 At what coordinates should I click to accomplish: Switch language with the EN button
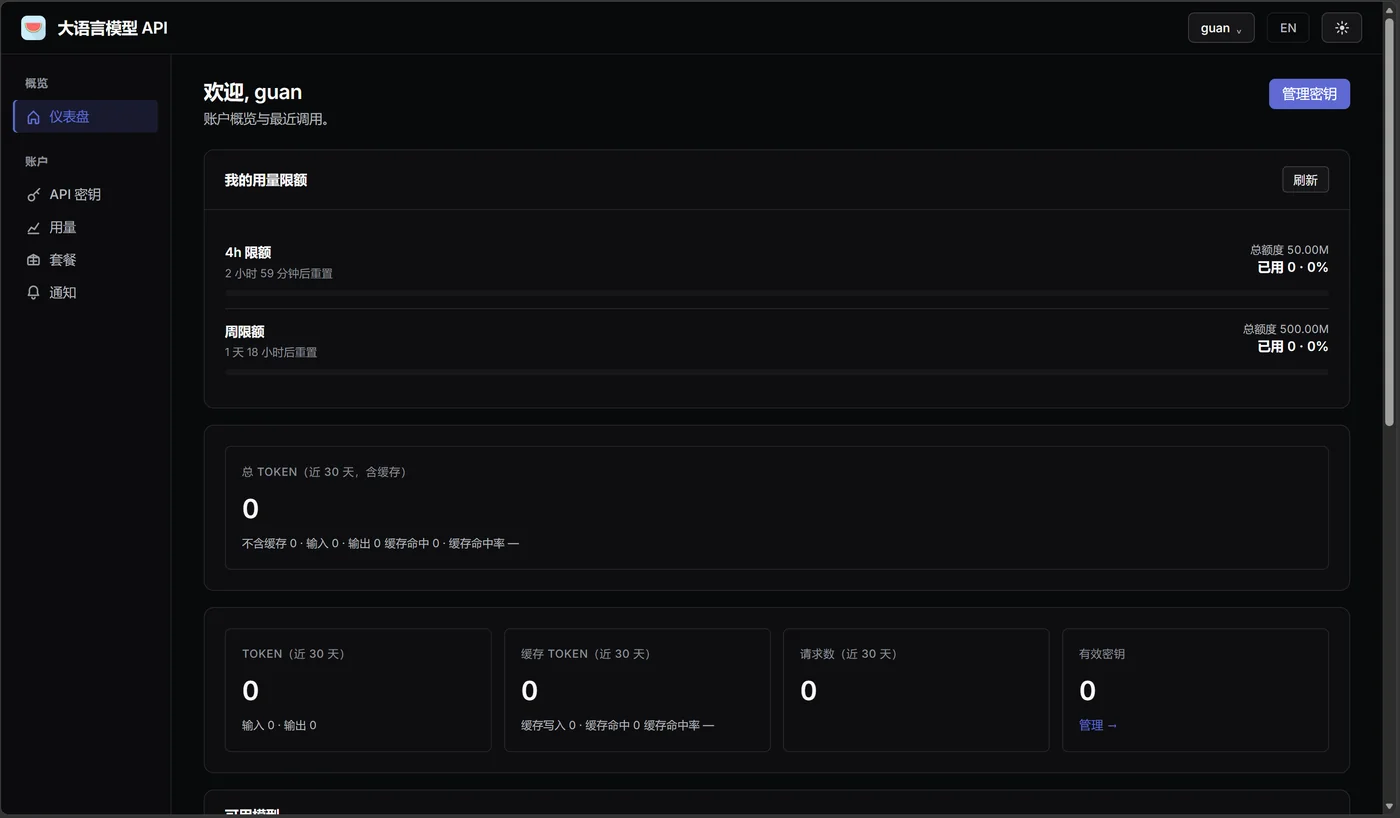point(1288,28)
